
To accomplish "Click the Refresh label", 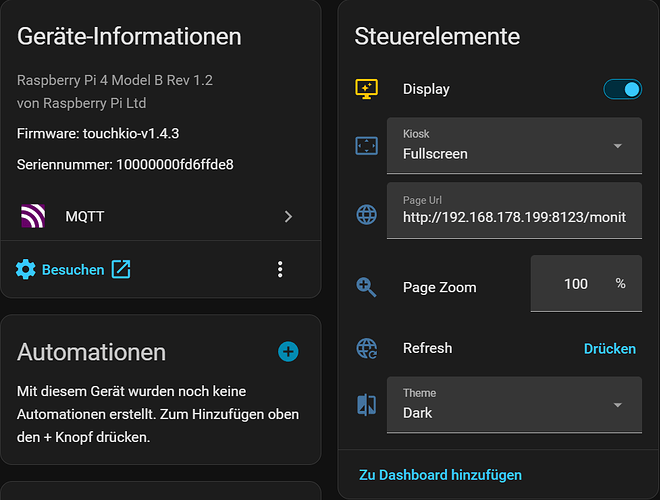I will click(x=428, y=348).
